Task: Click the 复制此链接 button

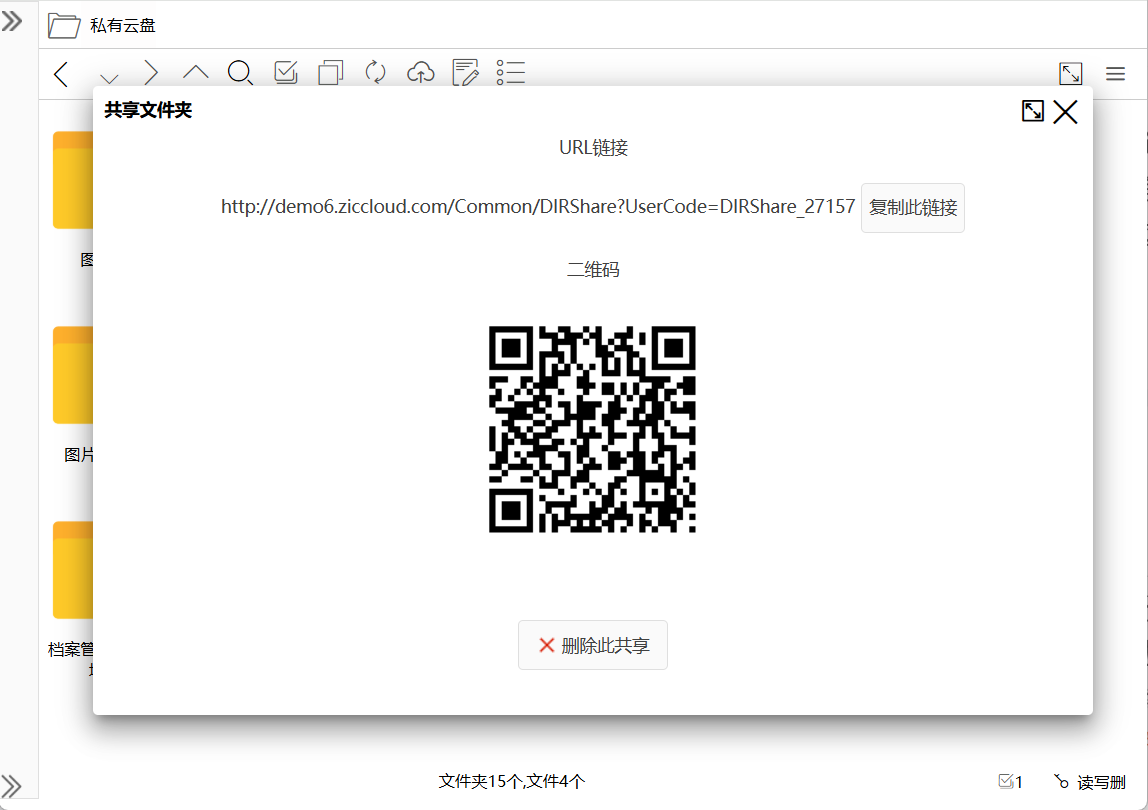Action: pos(912,208)
